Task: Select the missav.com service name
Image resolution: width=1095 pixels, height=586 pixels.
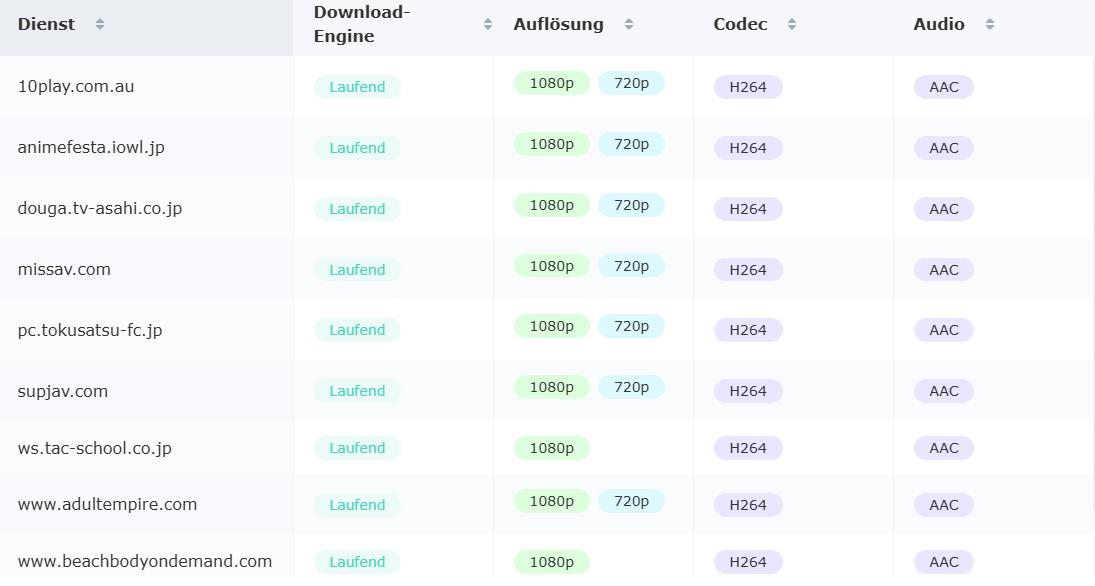Action: click(64, 269)
